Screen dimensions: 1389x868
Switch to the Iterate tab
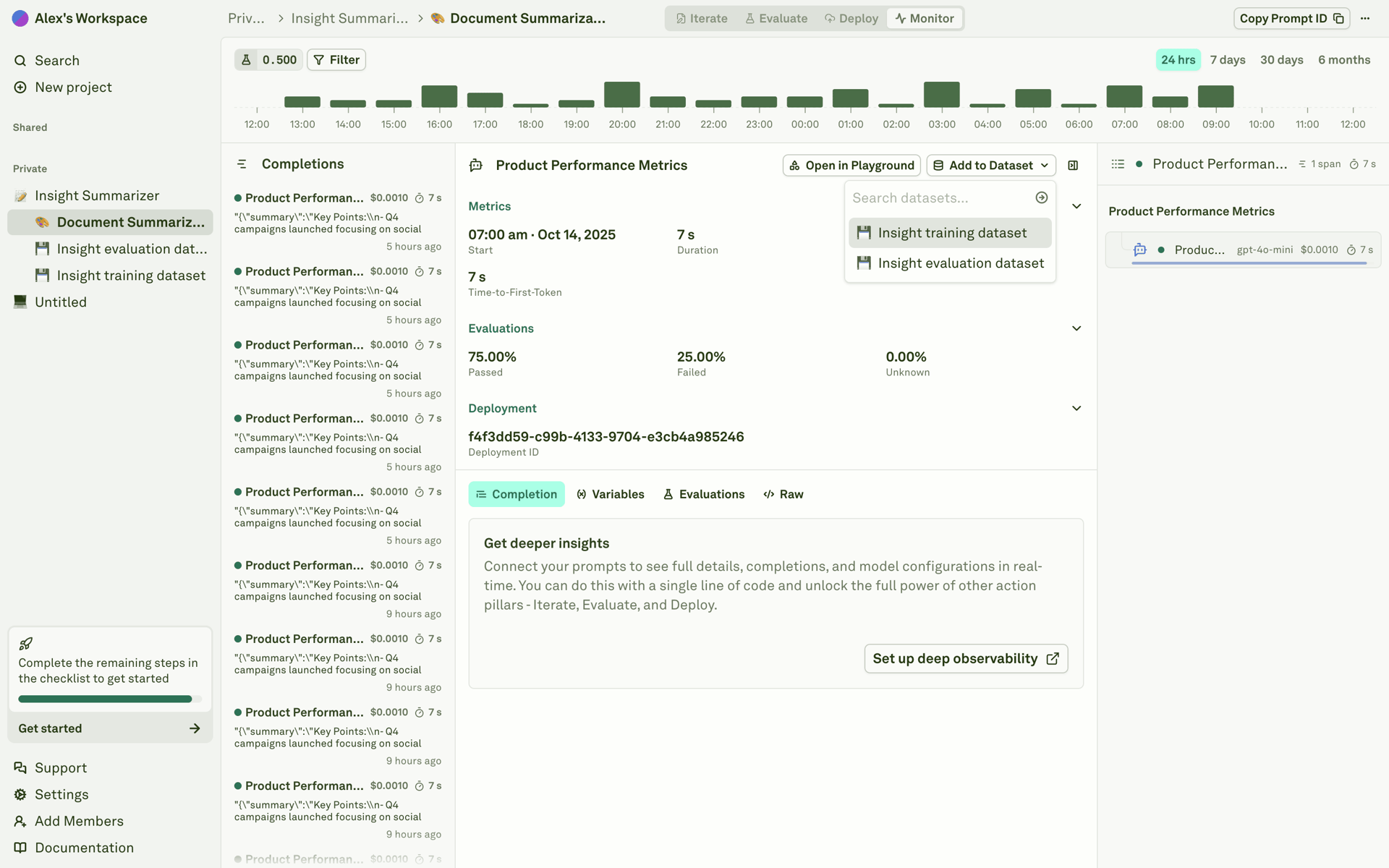tap(701, 19)
